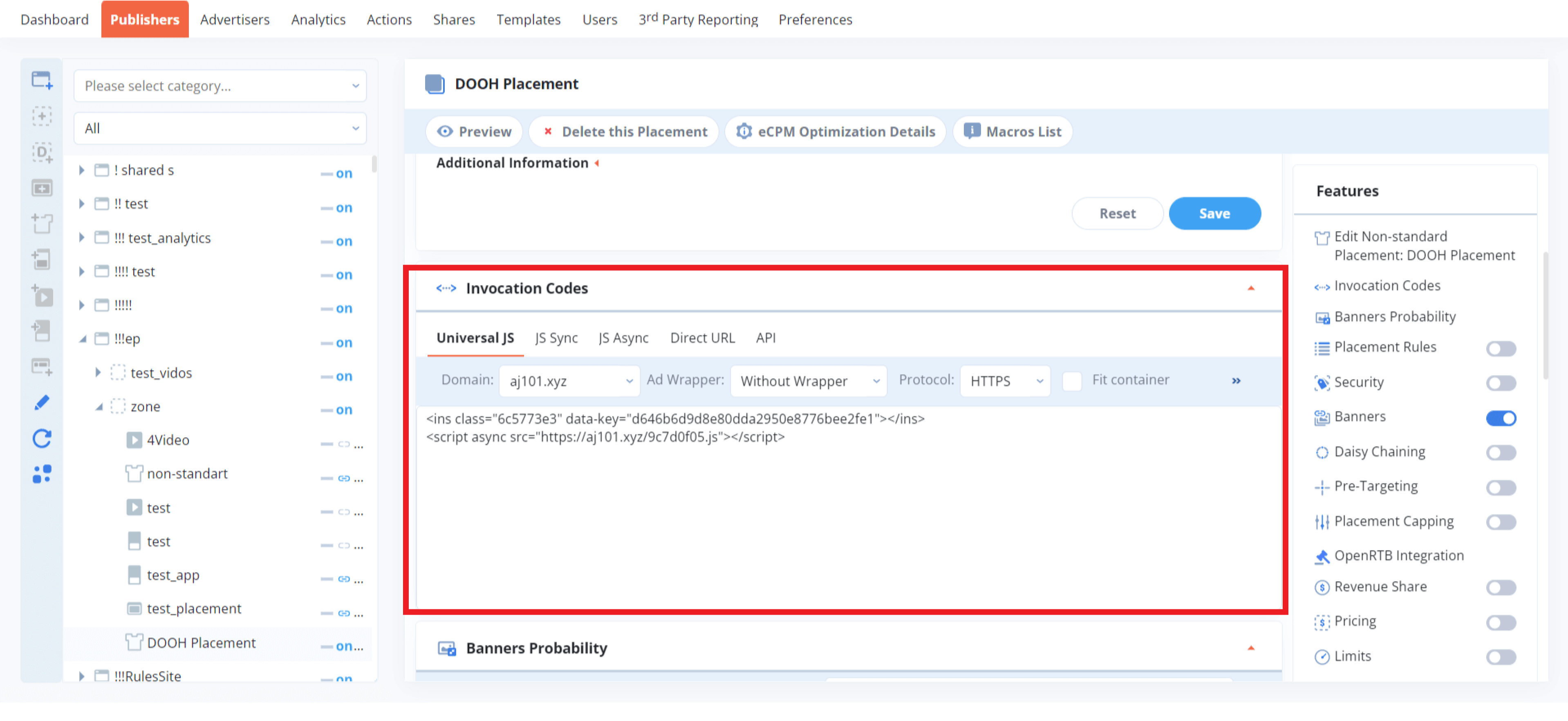The width and height of the screenshot is (1568, 721).
Task: Toggle the Placement Capping switch
Action: [1501, 522]
